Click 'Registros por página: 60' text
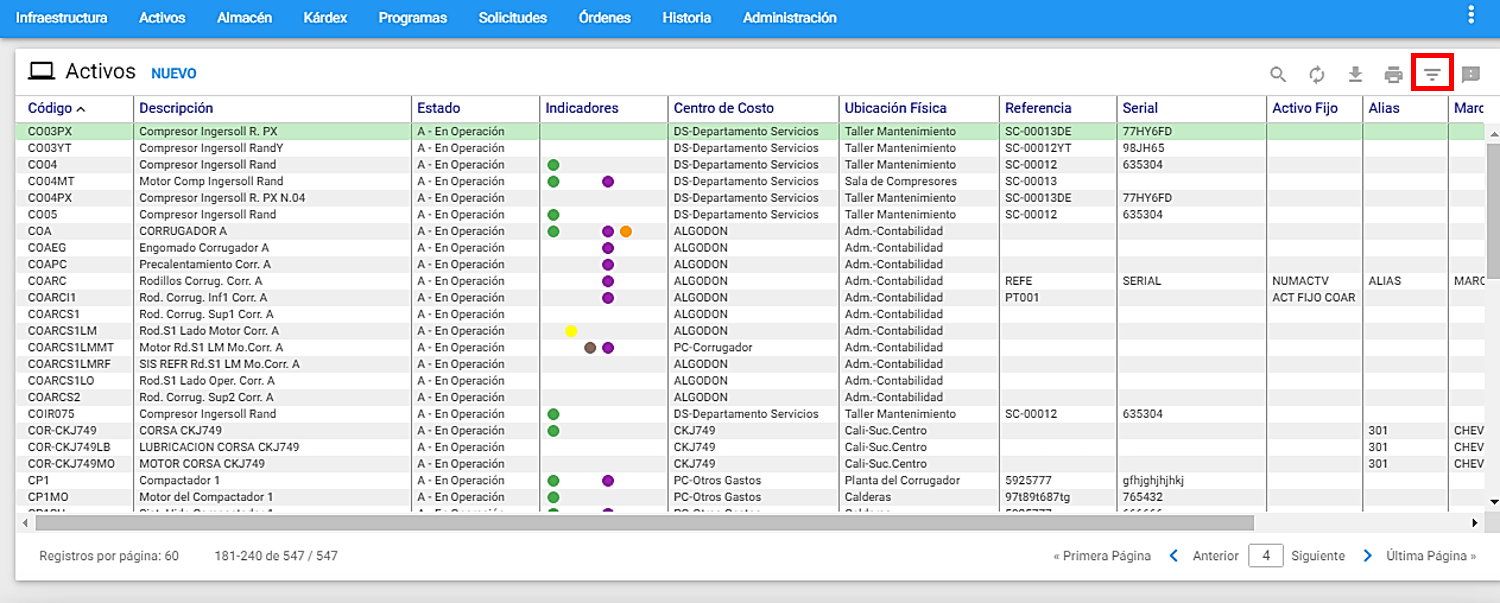1500x603 pixels. pos(109,556)
